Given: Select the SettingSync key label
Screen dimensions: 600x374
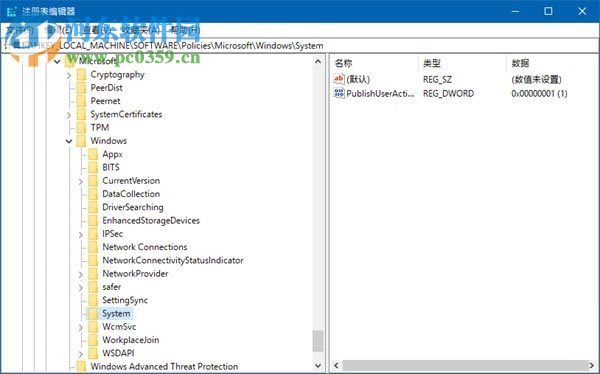Looking at the screenshot, I should (125, 300).
